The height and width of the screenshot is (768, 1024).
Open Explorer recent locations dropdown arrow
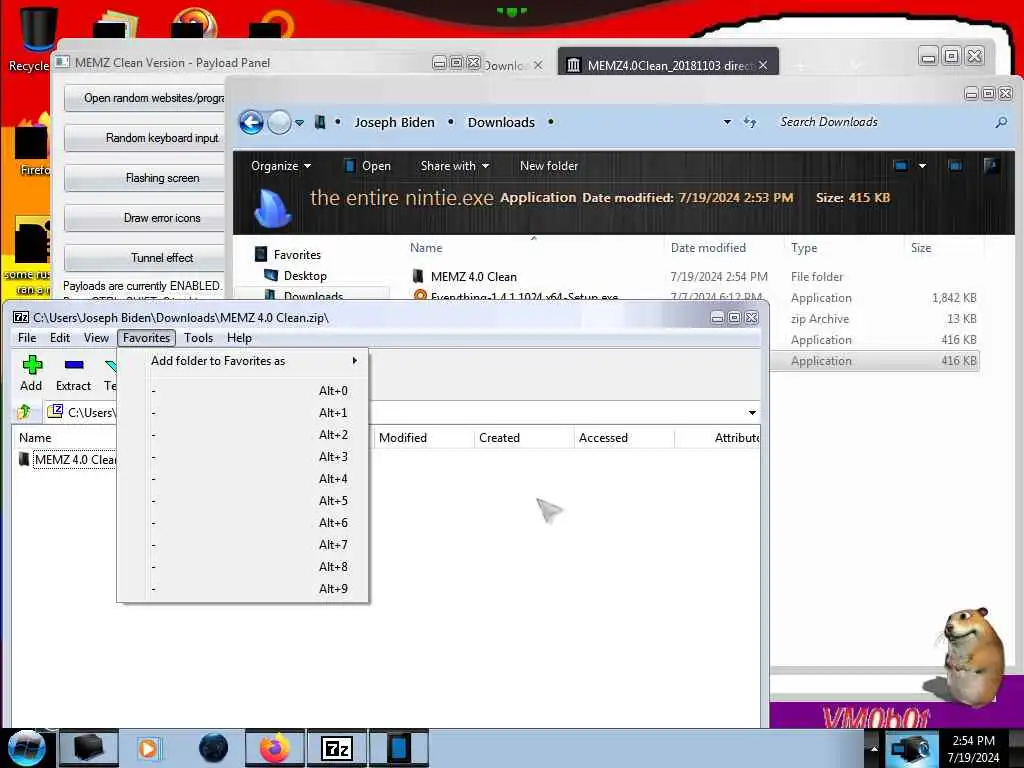[299, 122]
